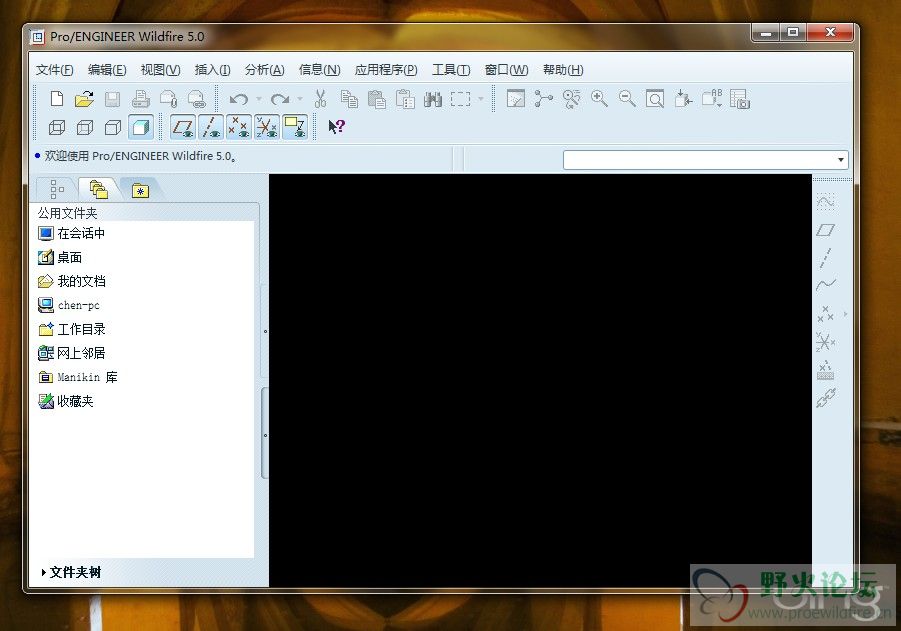Switch display to shading mode
901x631 pixels.
tap(141, 127)
